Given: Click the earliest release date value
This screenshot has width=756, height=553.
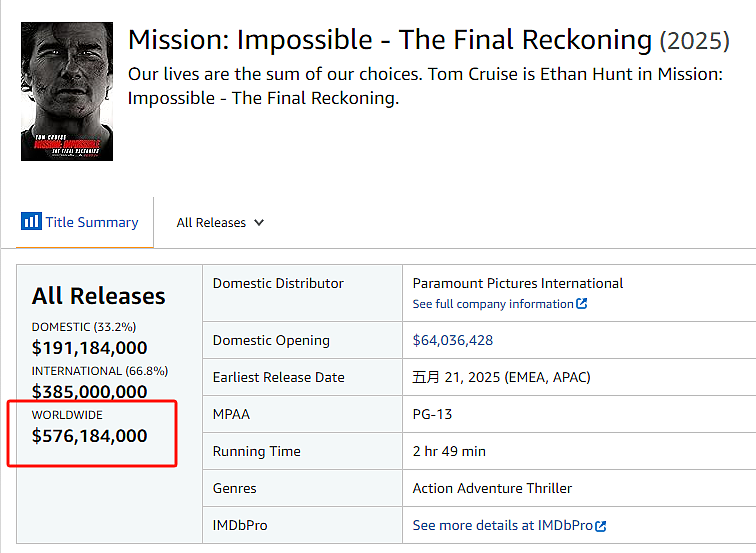Looking at the screenshot, I should [x=501, y=377].
